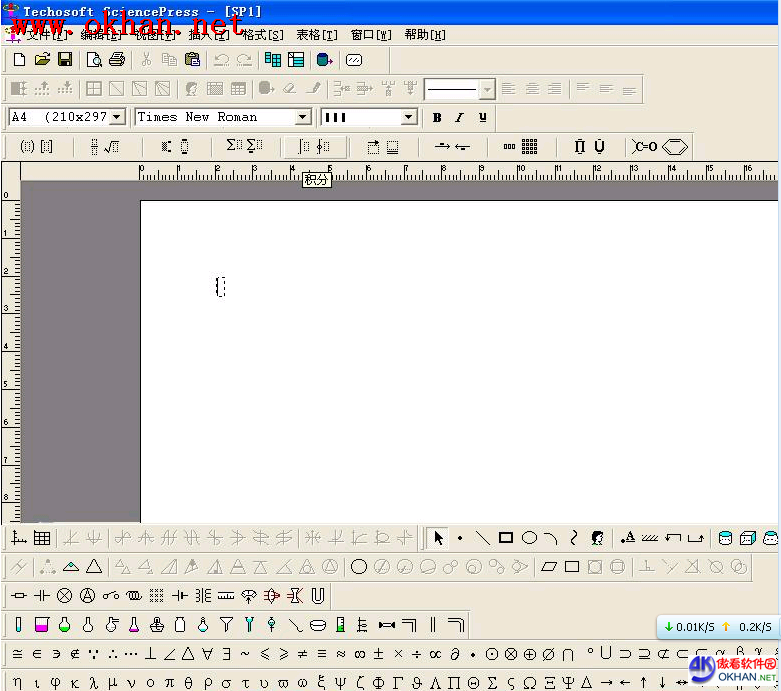The width and height of the screenshot is (781, 691).
Task: Select the rectangle drawing tool
Action: coord(506,538)
